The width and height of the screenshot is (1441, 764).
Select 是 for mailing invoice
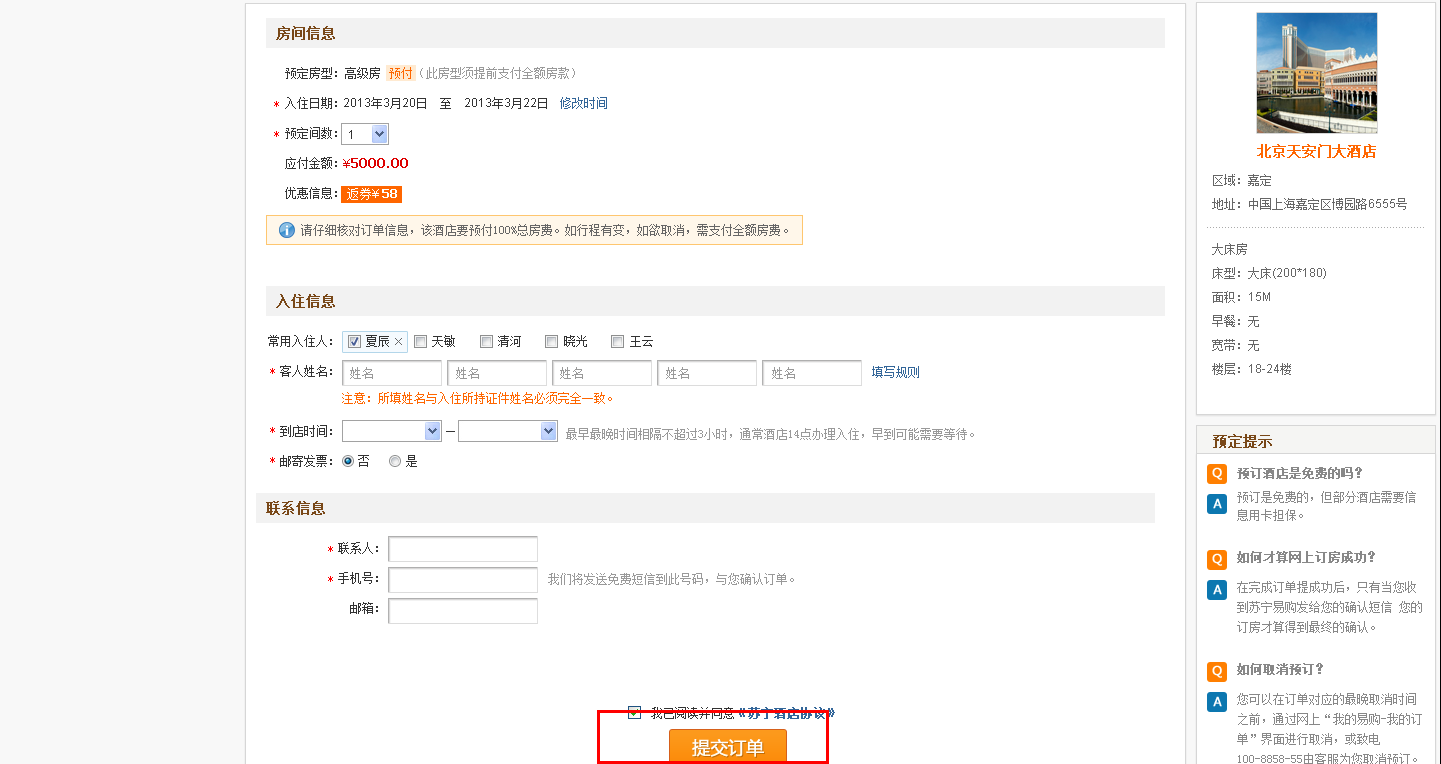[x=395, y=462]
